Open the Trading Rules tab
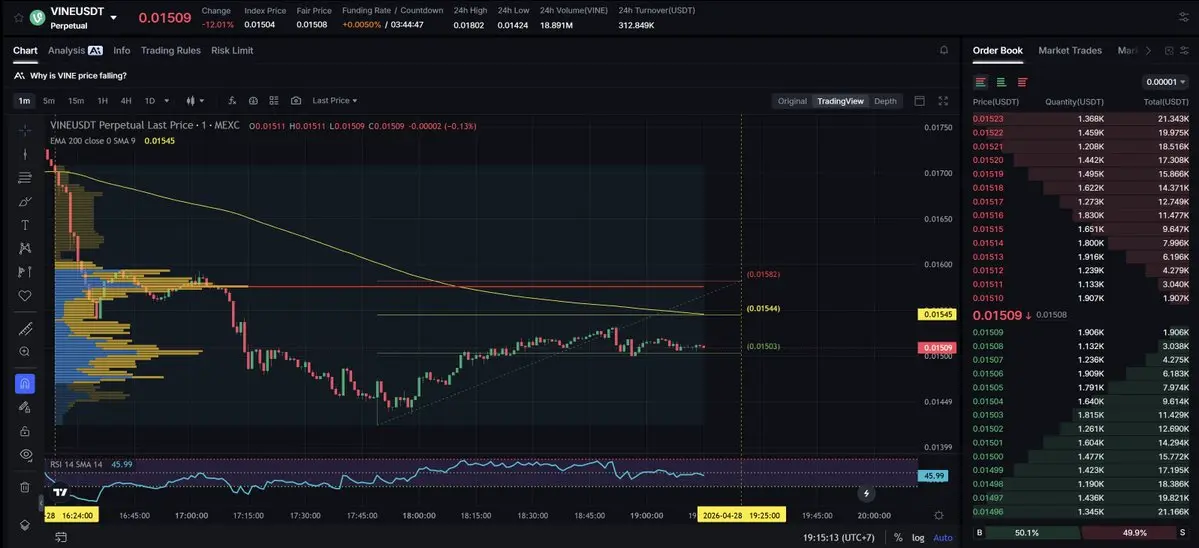 [x=171, y=50]
